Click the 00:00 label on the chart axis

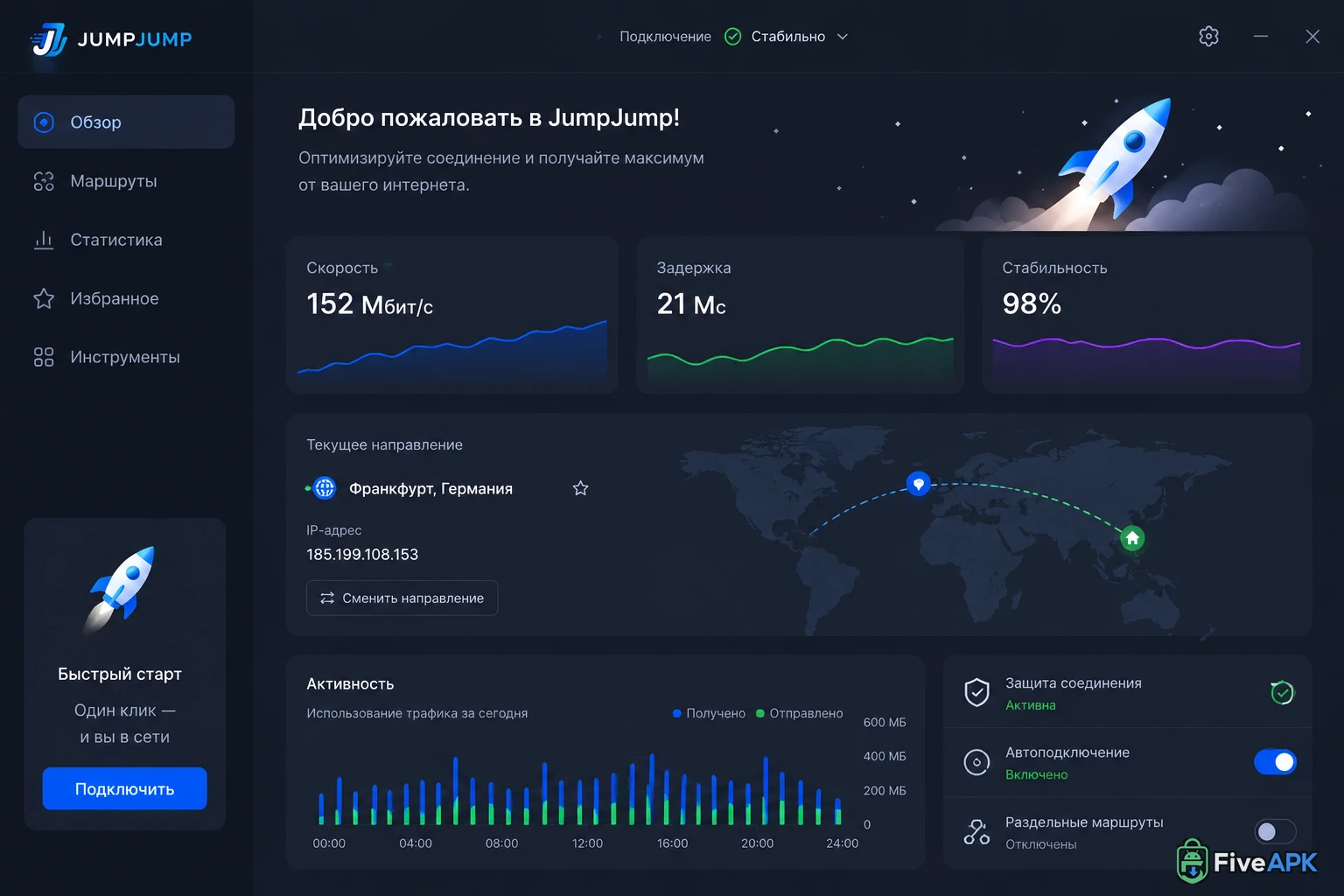329,843
